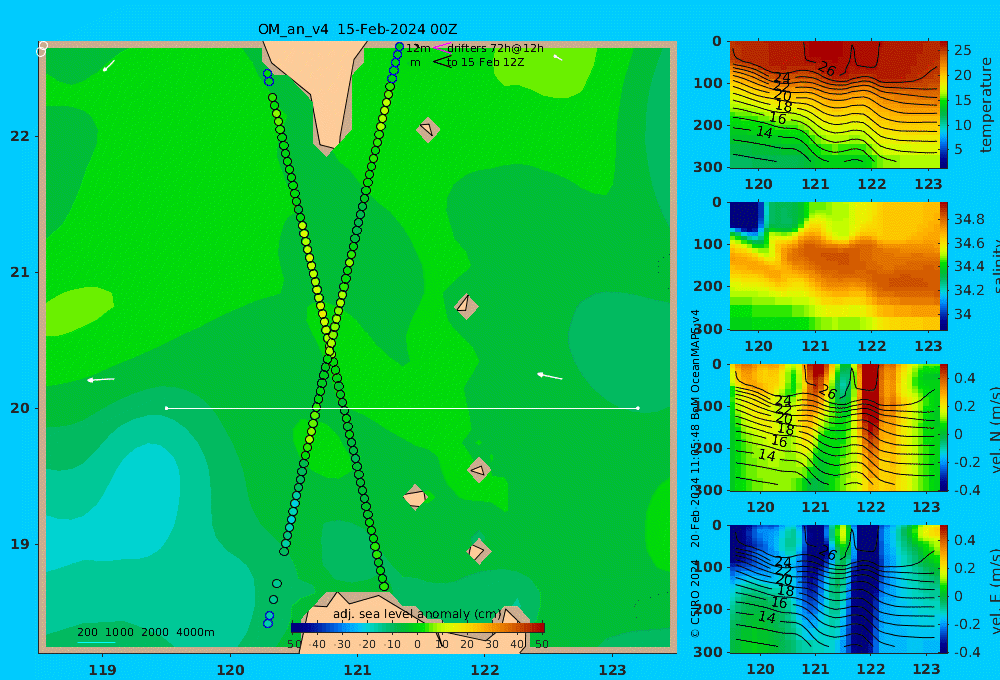Click the plot title OM_an_v4 15-Feb-2024 00Z
The width and height of the screenshot is (1000, 680).
point(357,29)
